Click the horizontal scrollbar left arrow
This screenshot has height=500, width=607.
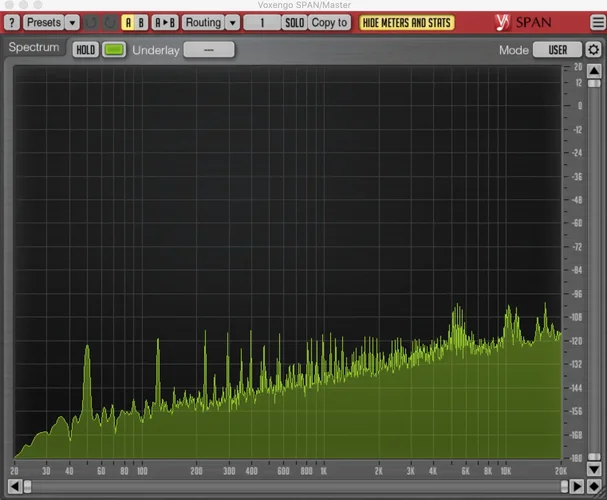coord(15,487)
